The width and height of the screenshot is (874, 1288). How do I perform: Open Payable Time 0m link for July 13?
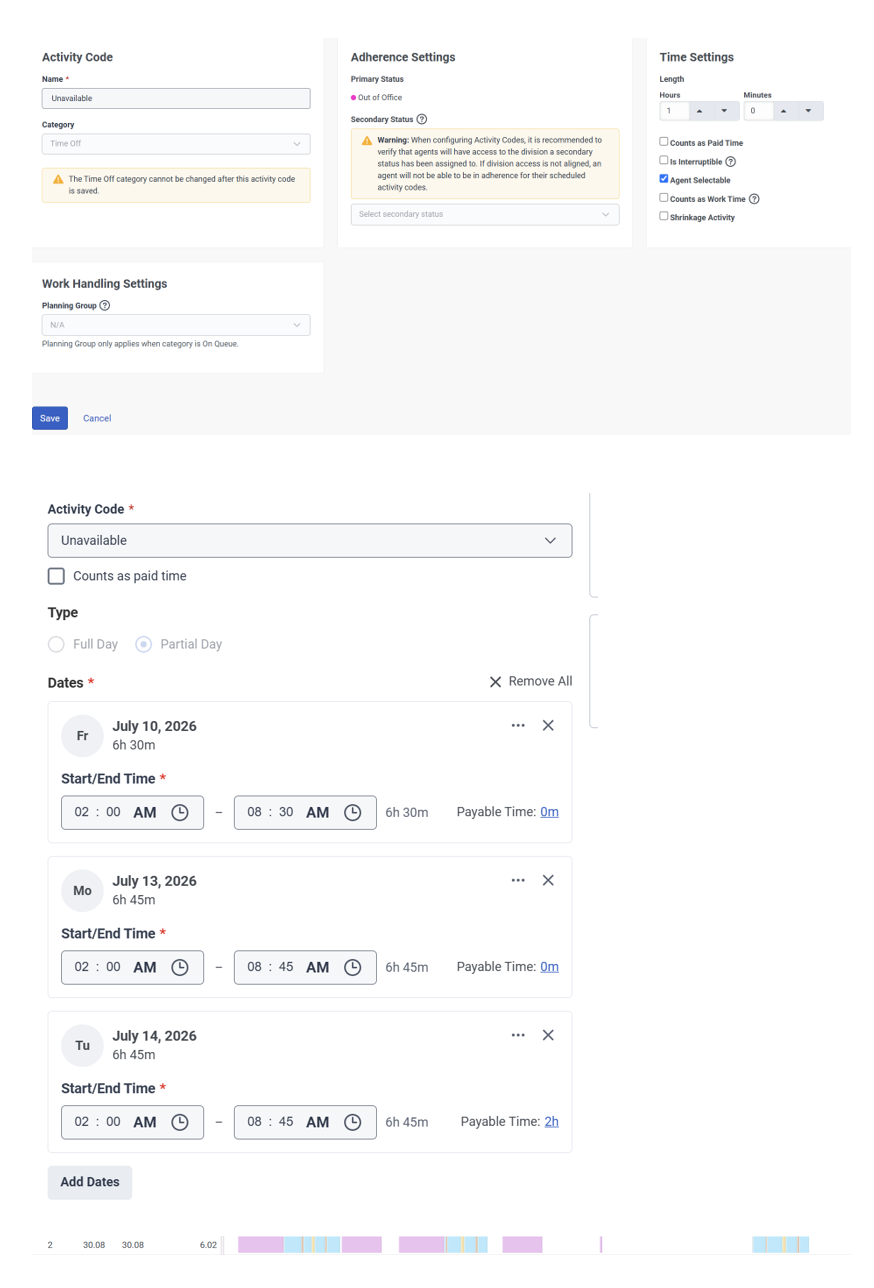click(549, 967)
